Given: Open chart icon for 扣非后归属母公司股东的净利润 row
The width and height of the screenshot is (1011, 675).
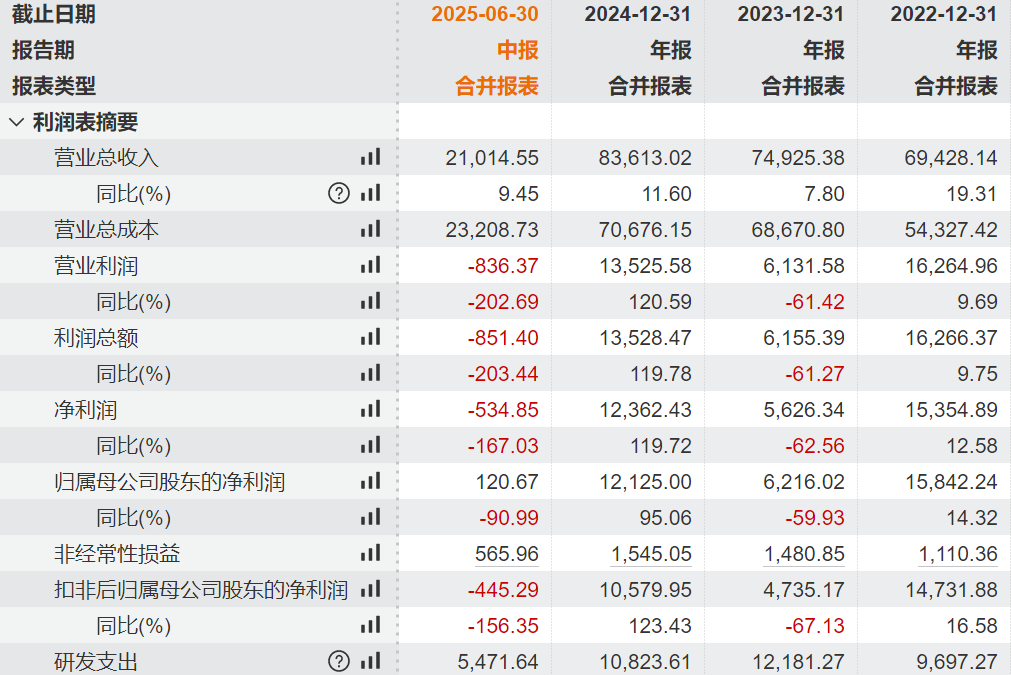Looking at the screenshot, I should pyautogui.click(x=371, y=589).
